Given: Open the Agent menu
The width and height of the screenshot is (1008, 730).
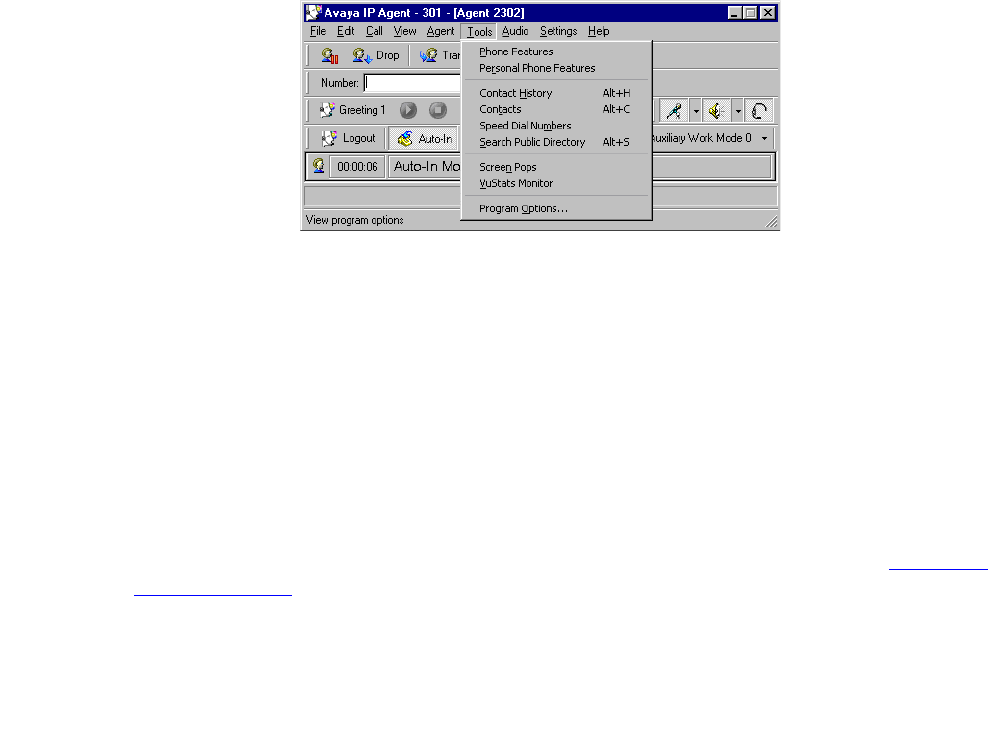Looking at the screenshot, I should (440, 31).
